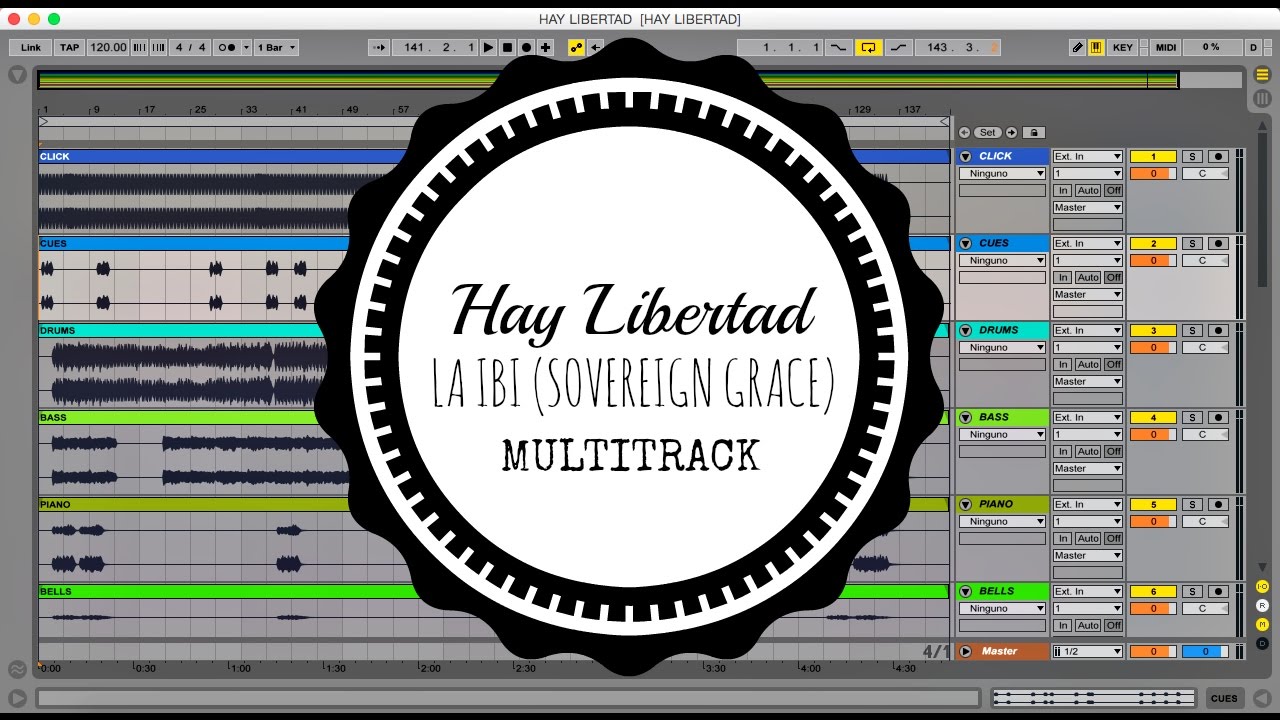Click the Set locator button
Screen dimensions: 1280x720
tap(988, 132)
